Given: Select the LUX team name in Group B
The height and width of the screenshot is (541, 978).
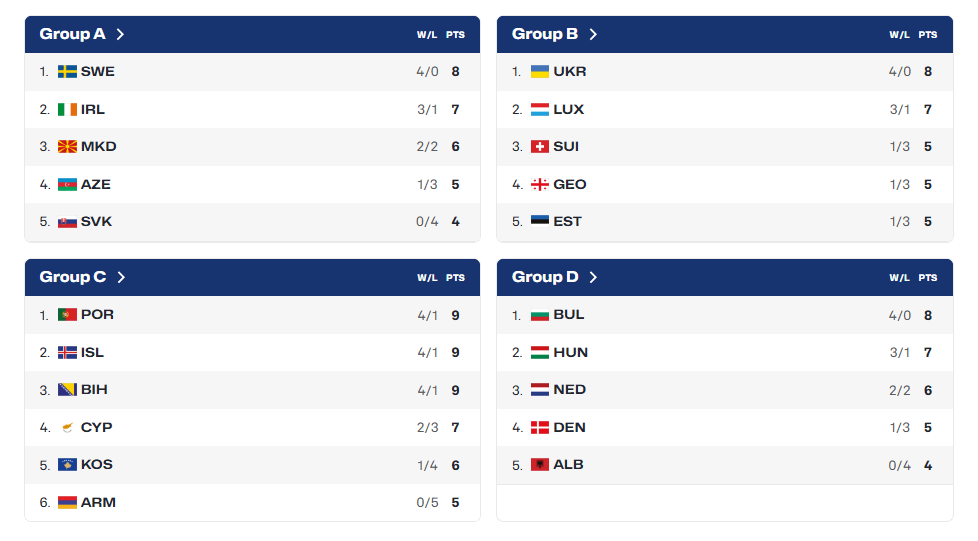Looking at the screenshot, I should click(x=569, y=110).
